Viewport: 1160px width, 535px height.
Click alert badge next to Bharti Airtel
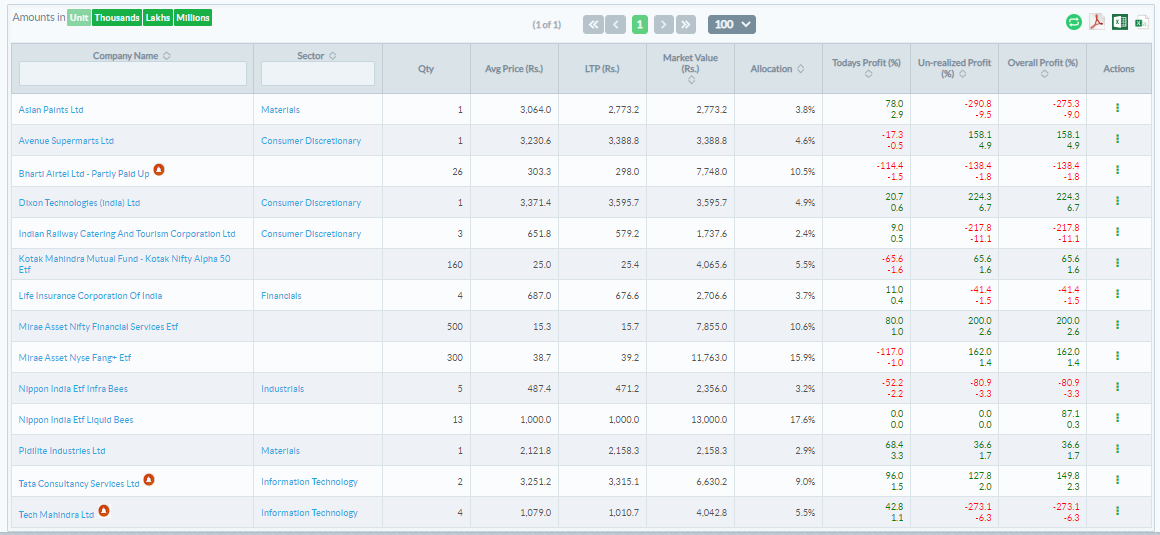pyautogui.click(x=158, y=169)
